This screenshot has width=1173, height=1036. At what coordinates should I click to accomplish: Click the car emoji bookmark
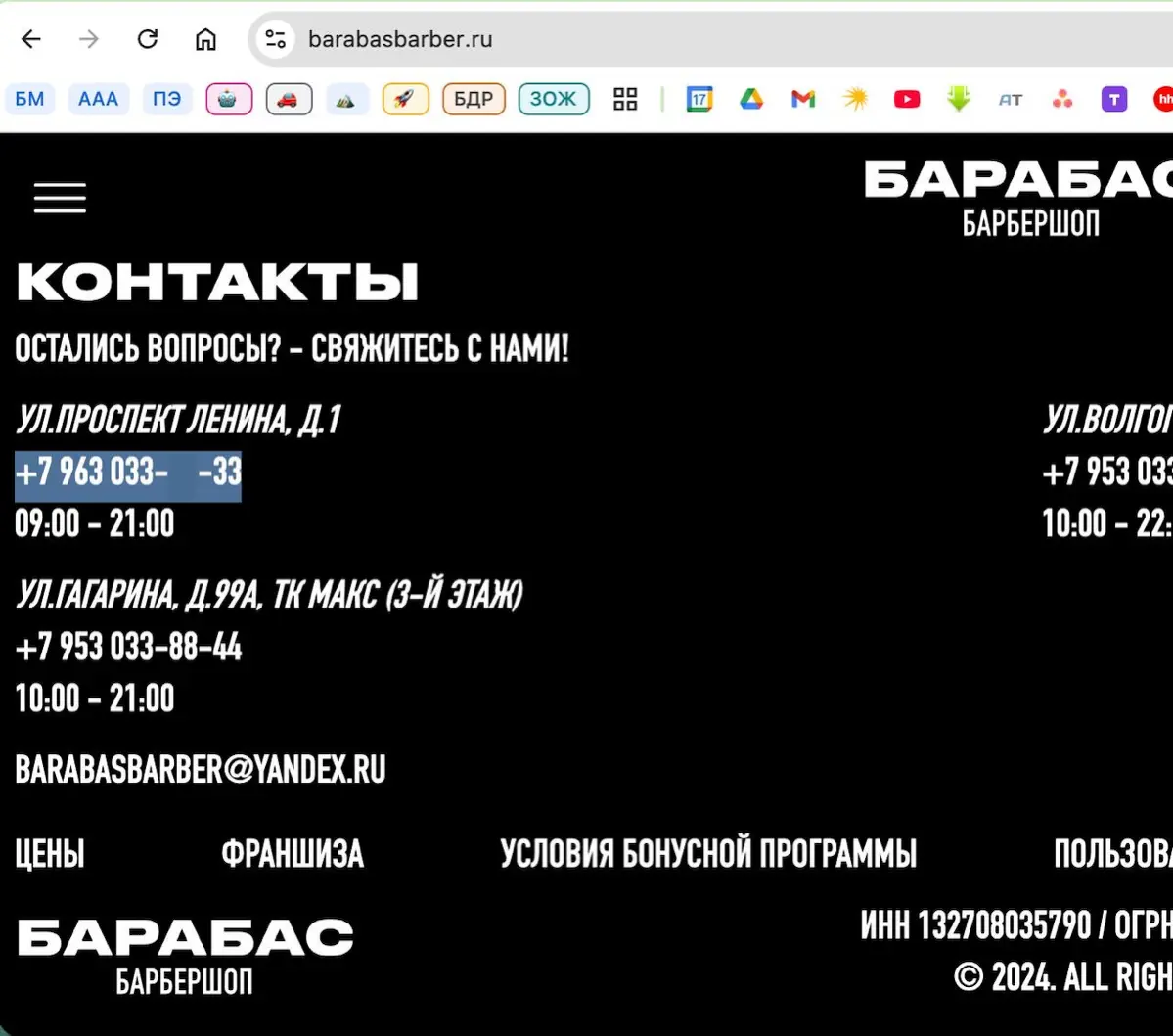(x=289, y=99)
